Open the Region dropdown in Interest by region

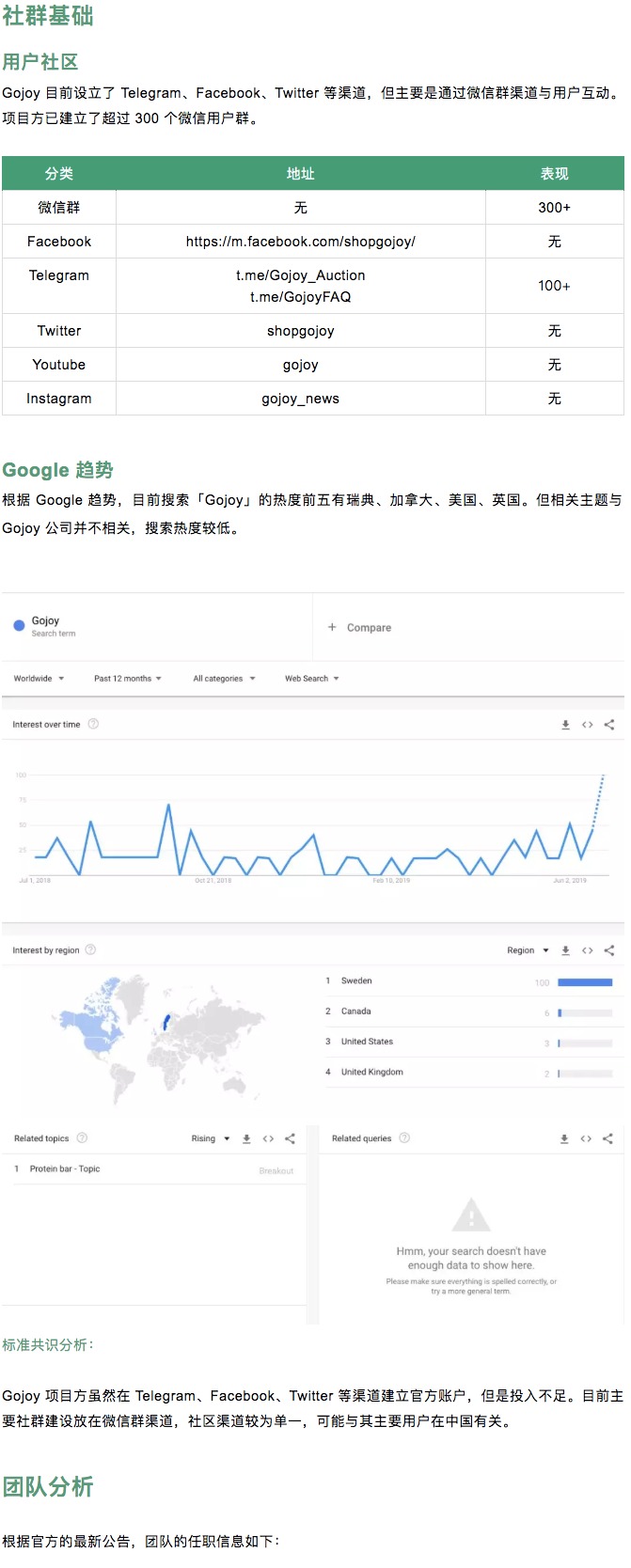[x=528, y=950]
